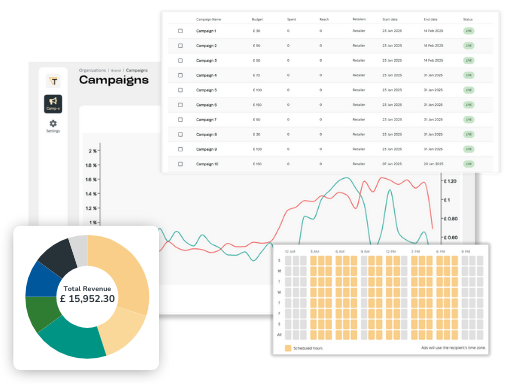Open Campaign 4 from the table
512x384 pixels.
point(206,75)
